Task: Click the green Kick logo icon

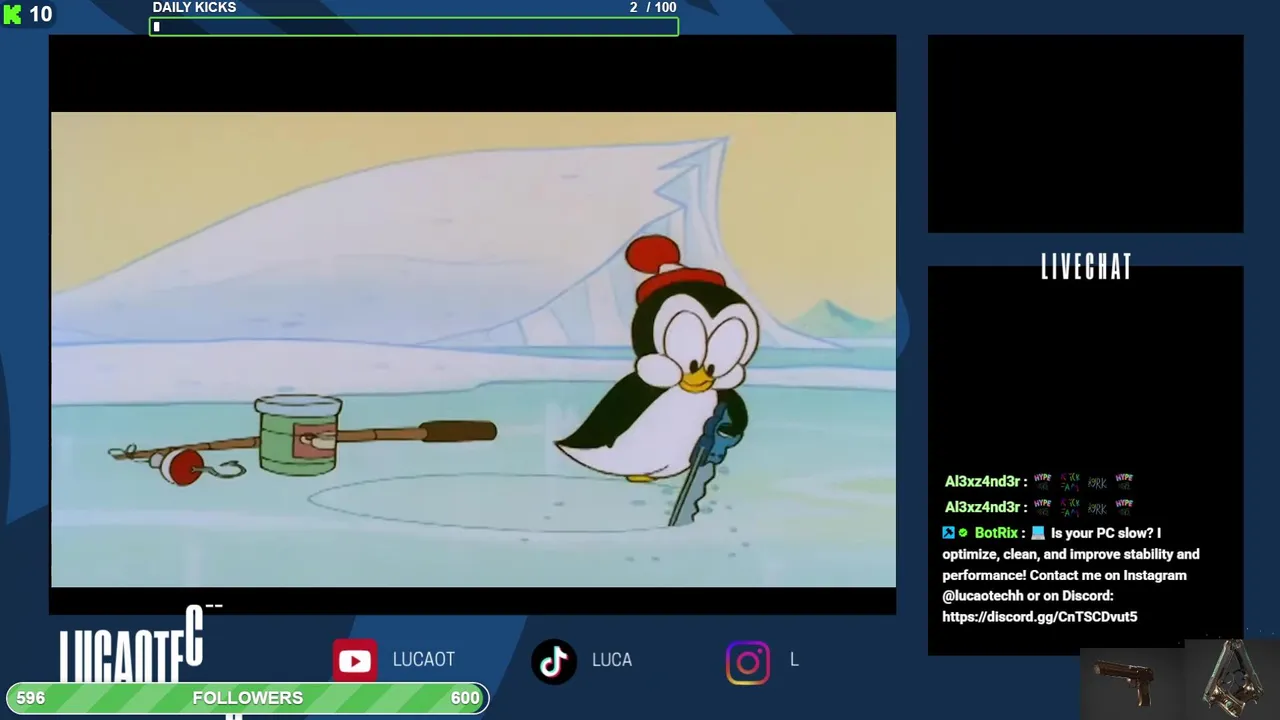Action: 12,14
